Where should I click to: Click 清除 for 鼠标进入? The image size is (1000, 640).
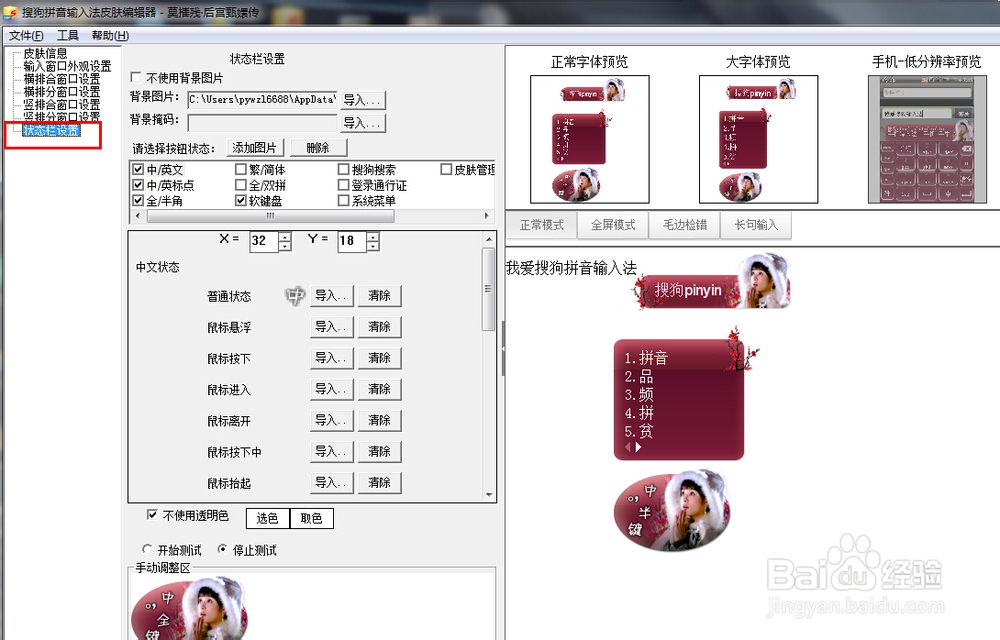pos(379,389)
